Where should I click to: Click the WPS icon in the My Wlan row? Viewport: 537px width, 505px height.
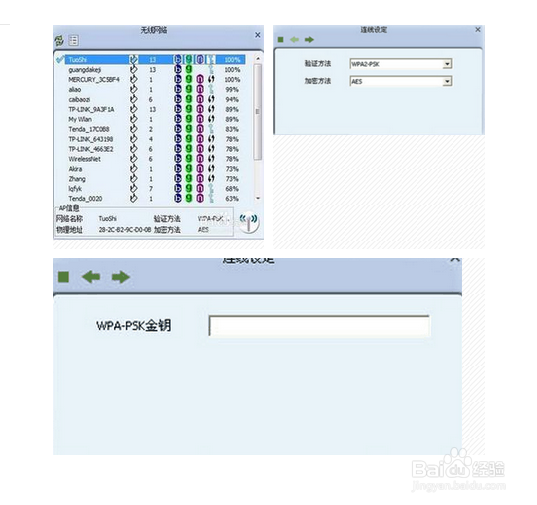tap(211, 119)
